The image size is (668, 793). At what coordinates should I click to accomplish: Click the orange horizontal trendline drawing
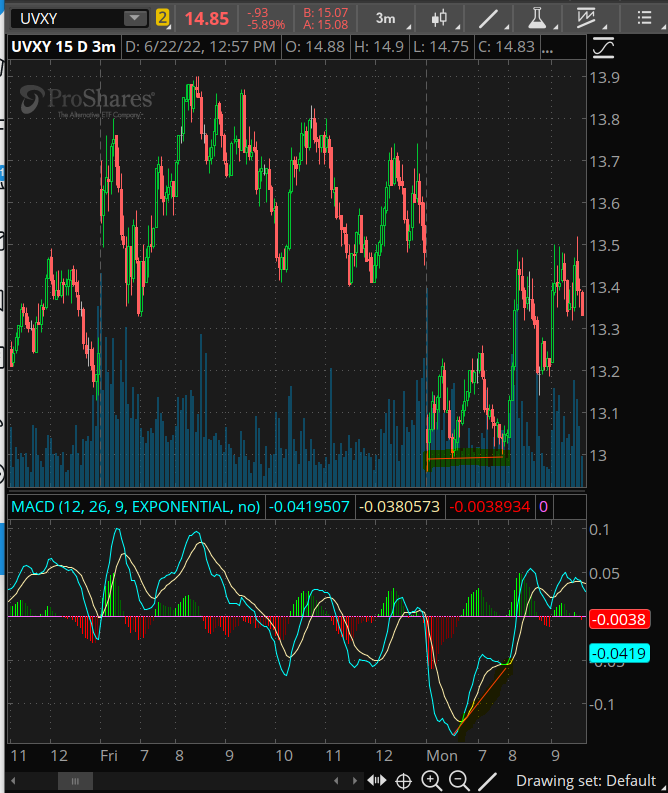tap(465, 458)
